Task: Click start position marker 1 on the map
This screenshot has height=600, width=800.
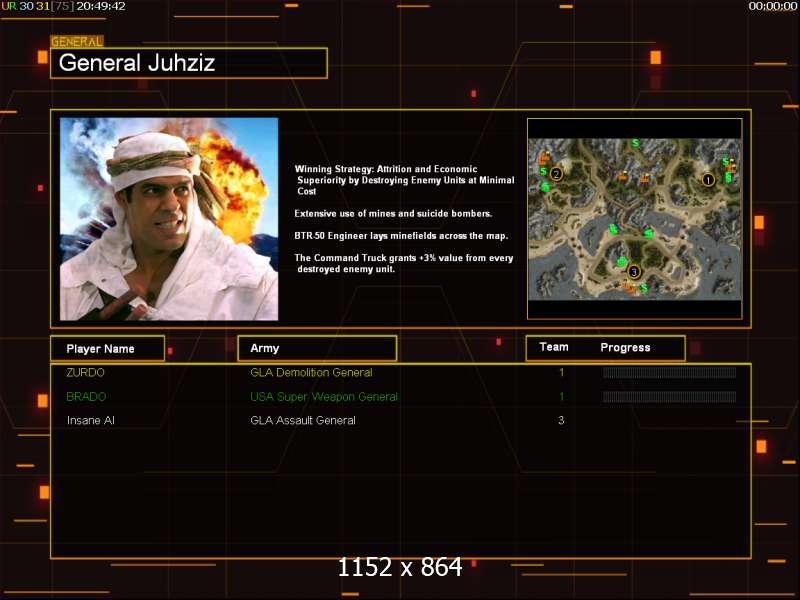Action: (708, 180)
